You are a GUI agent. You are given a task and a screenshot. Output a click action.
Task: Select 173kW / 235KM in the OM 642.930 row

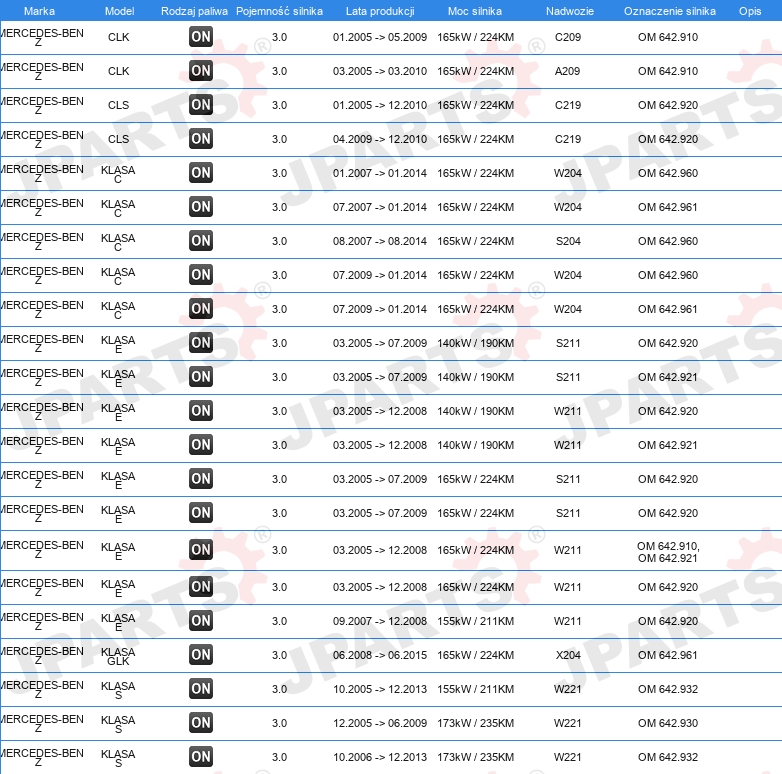click(475, 723)
